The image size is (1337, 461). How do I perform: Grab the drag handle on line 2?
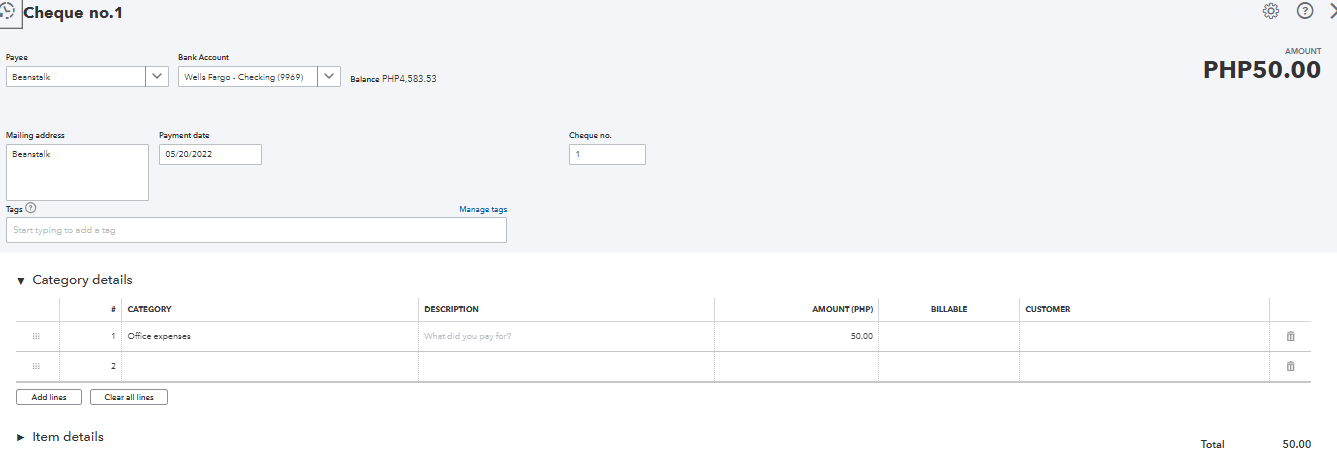point(36,367)
